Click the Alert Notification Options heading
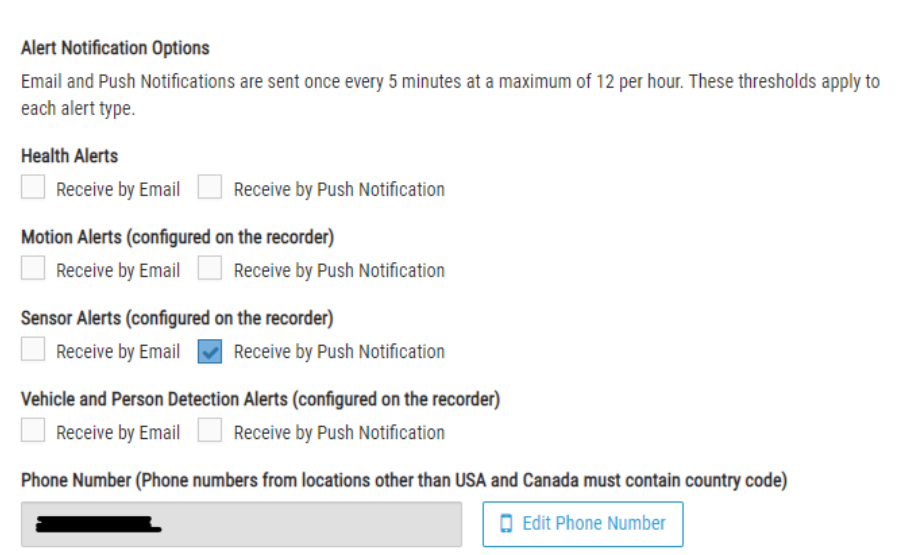The width and height of the screenshot is (910, 555). click(115, 48)
